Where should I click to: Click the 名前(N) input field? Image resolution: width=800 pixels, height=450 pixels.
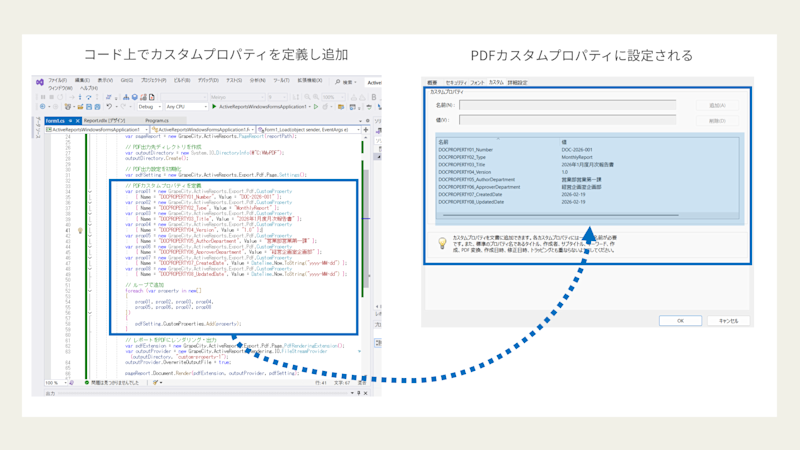point(567,105)
